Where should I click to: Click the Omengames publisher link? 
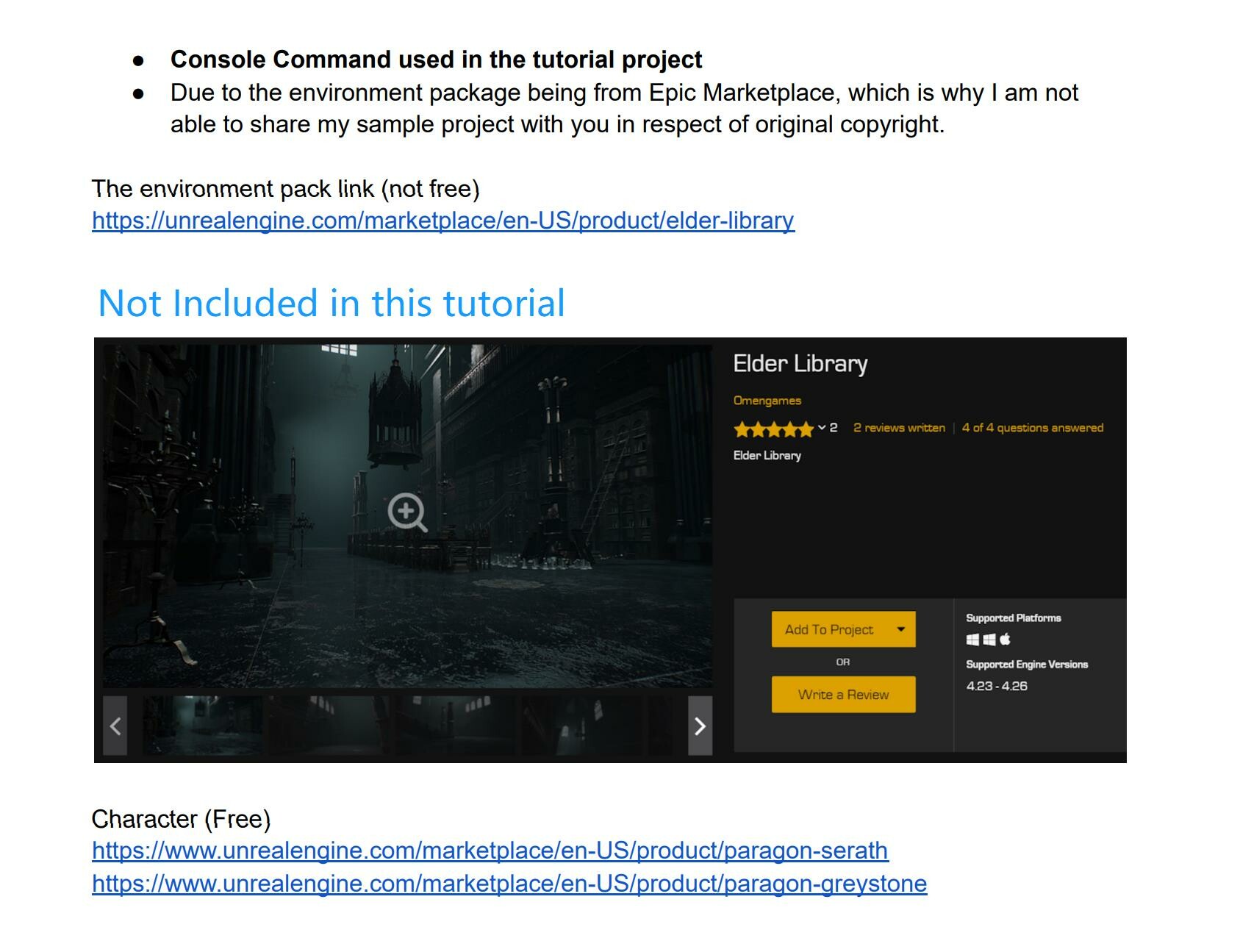click(x=767, y=401)
